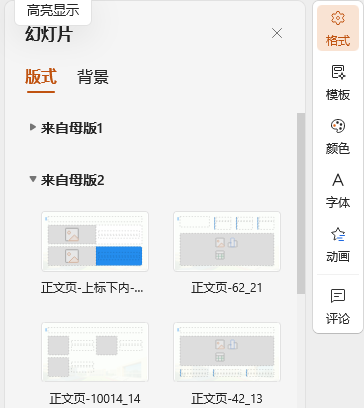This screenshot has height=408, width=364.
Task: Click the 幻灯片 panel title
Action: pyautogui.click(x=49, y=34)
